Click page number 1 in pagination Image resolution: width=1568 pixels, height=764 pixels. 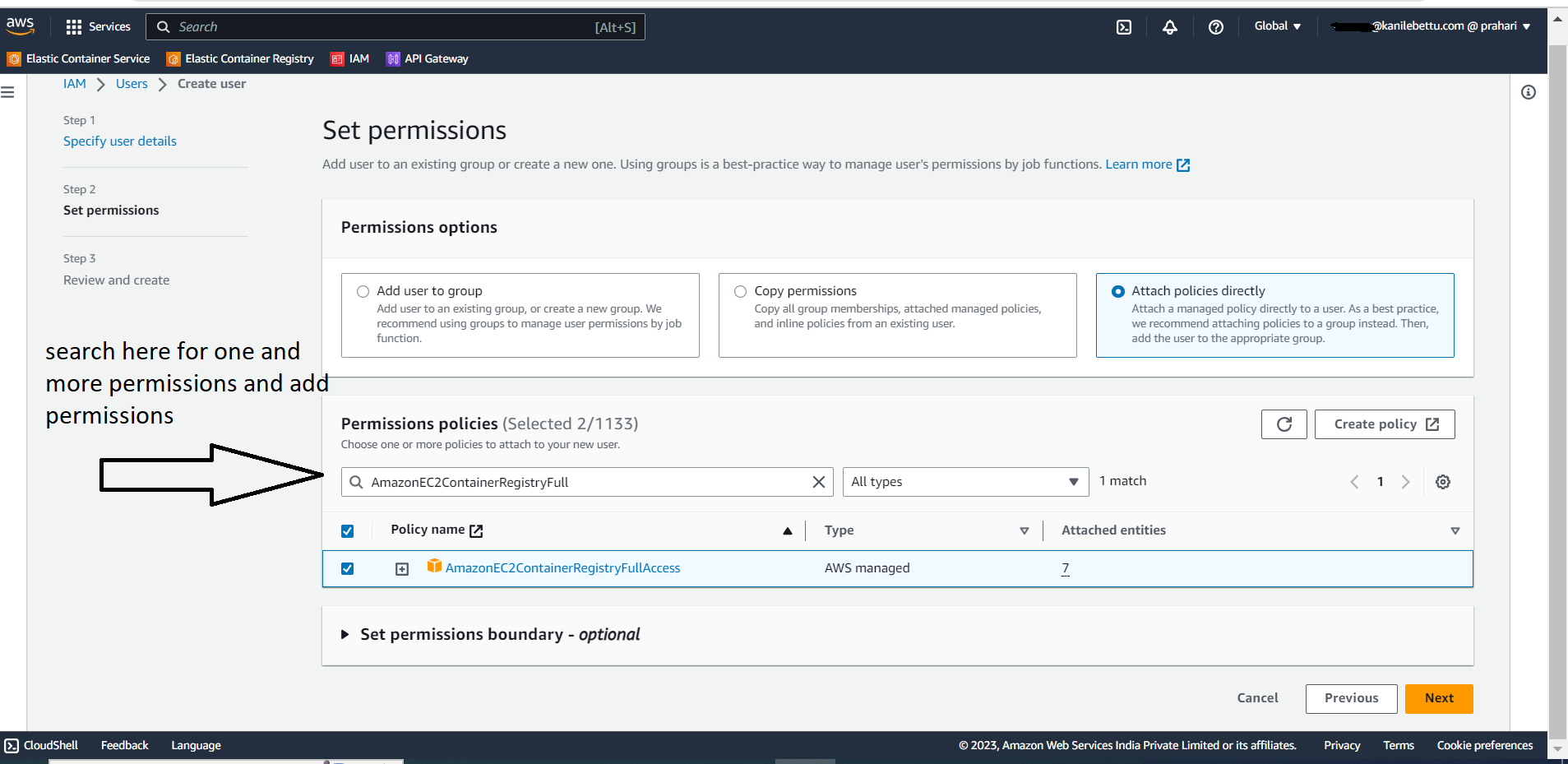pyautogui.click(x=1381, y=482)
